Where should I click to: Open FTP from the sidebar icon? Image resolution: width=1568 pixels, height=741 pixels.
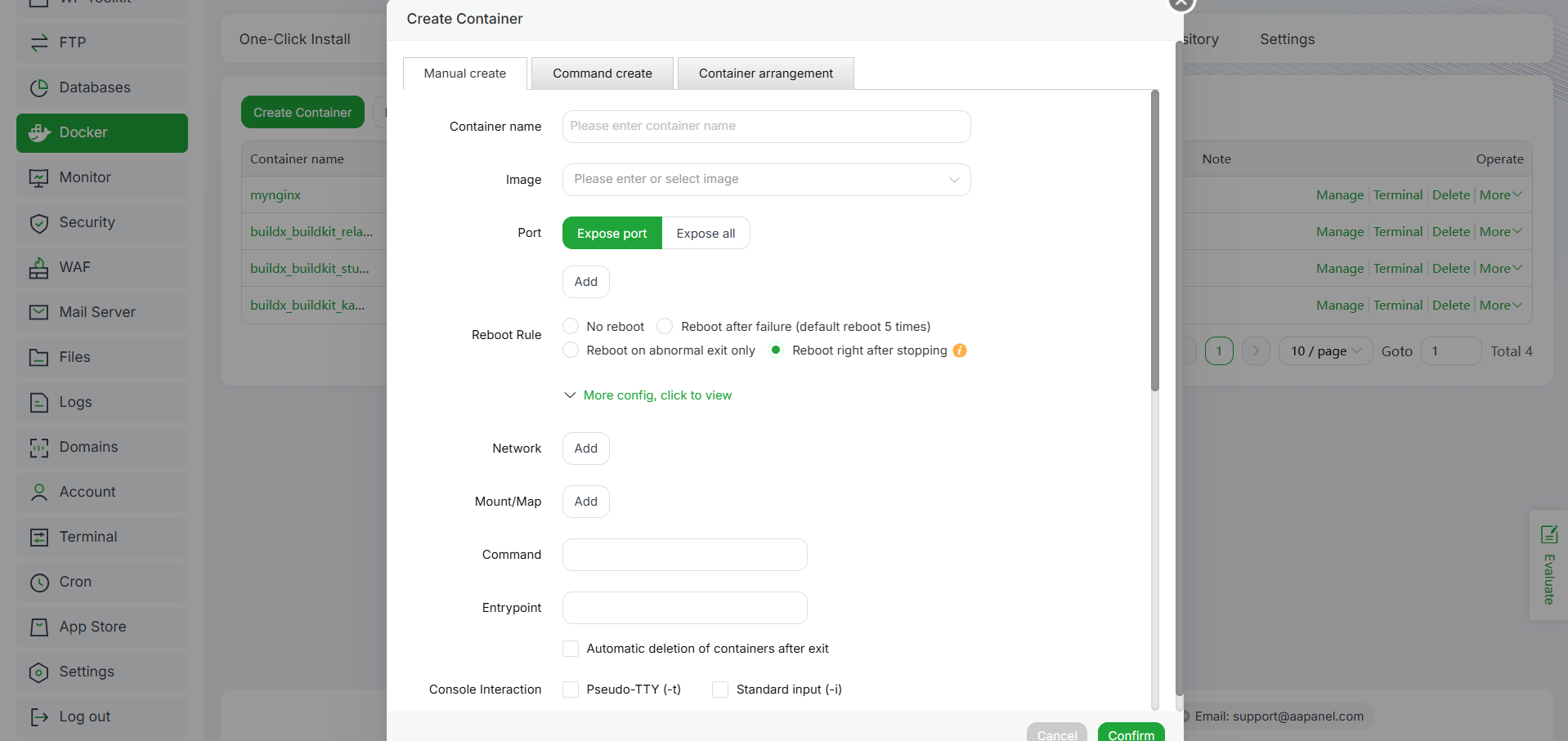39,42
